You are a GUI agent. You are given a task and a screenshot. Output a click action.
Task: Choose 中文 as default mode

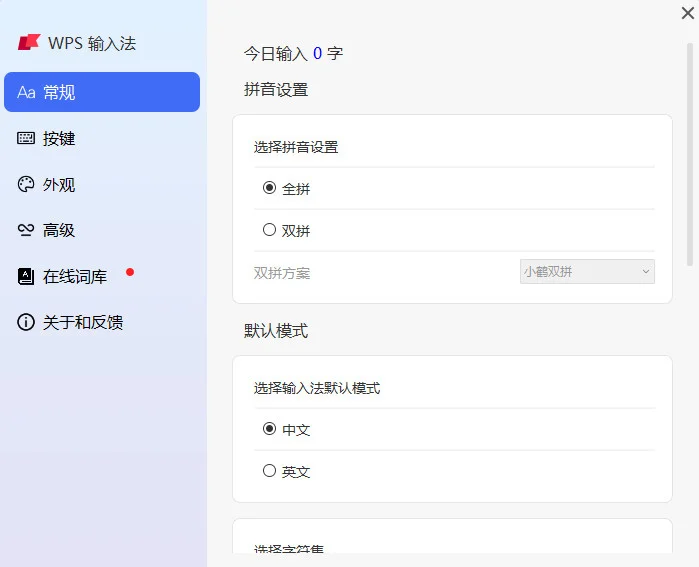point(269,429)
